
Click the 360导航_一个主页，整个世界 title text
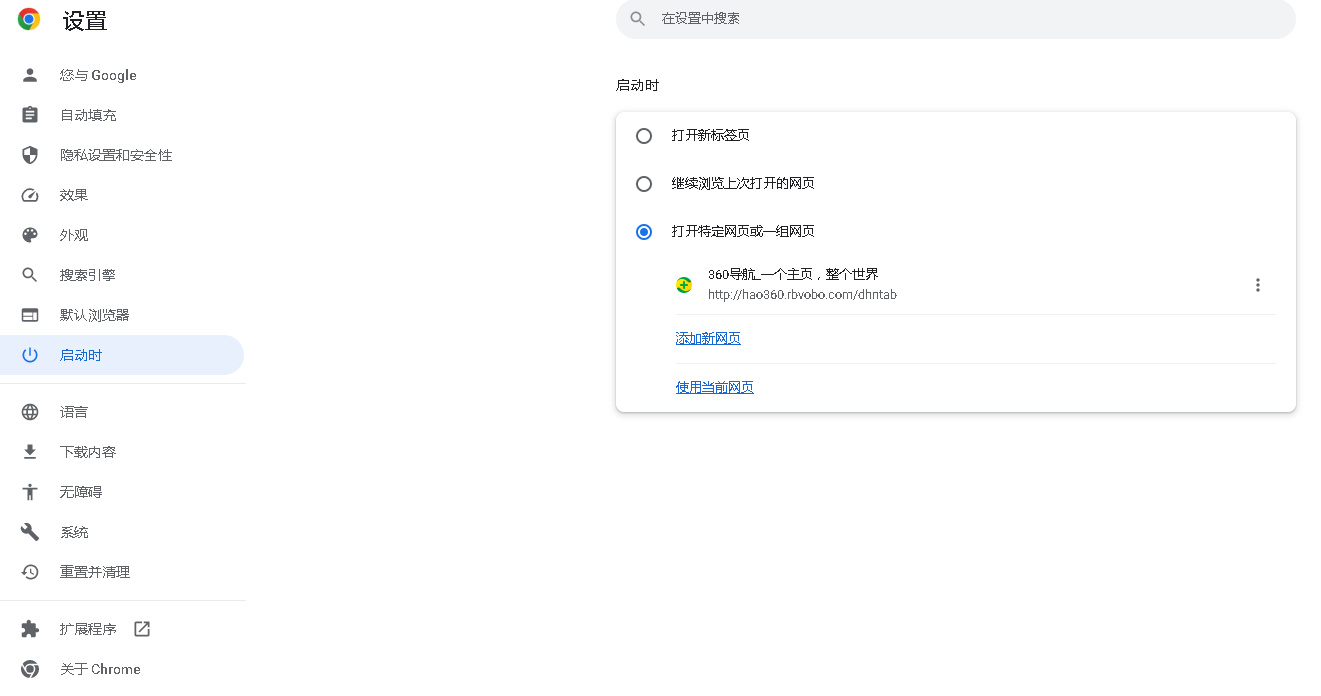(793, 274)
